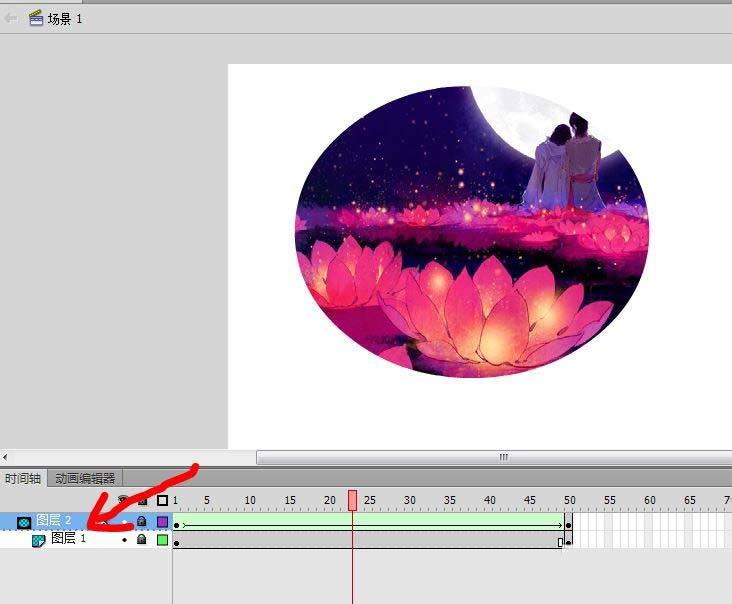This screenshot has width=732, height=604.
Task: Click the back arrow beside 场景 1
Action: pos(11,18)
